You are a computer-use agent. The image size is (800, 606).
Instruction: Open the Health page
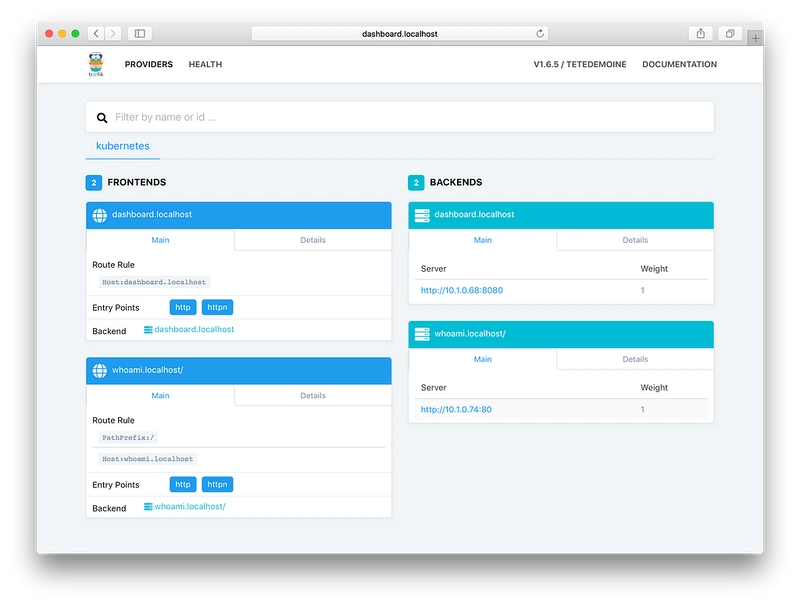click(x=205, y=64)
